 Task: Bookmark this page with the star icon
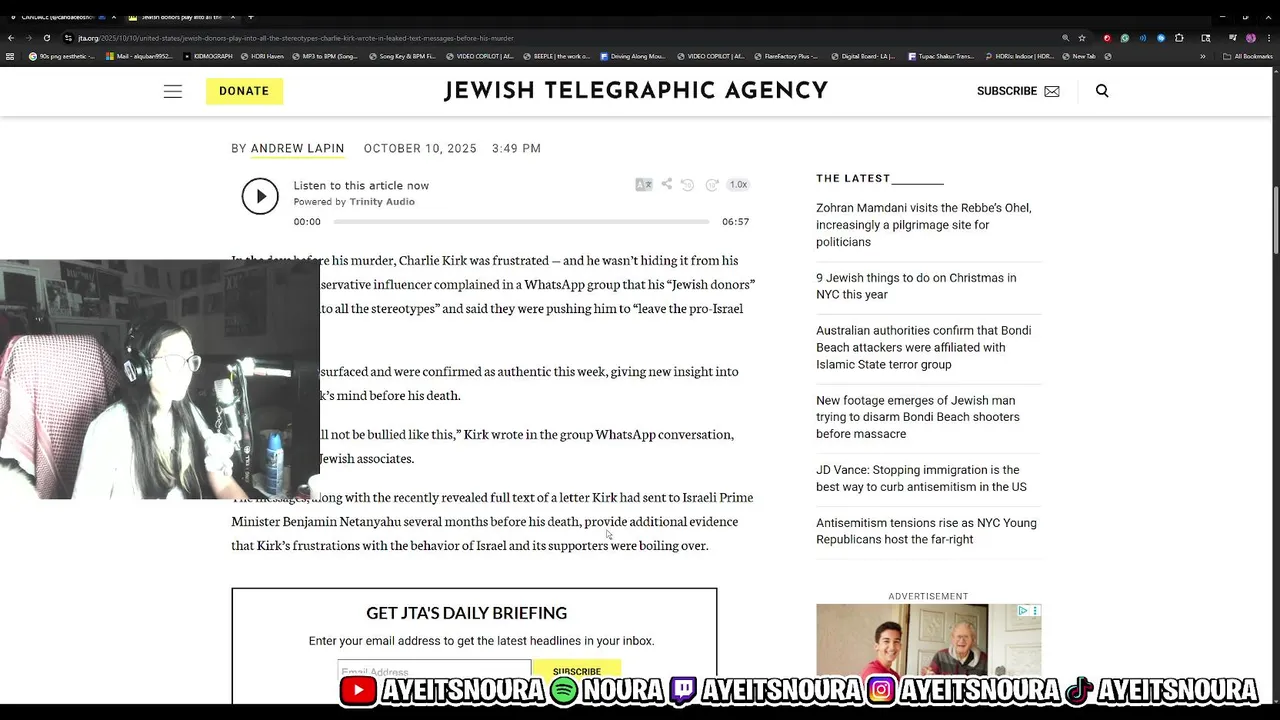pos(1082,38)
